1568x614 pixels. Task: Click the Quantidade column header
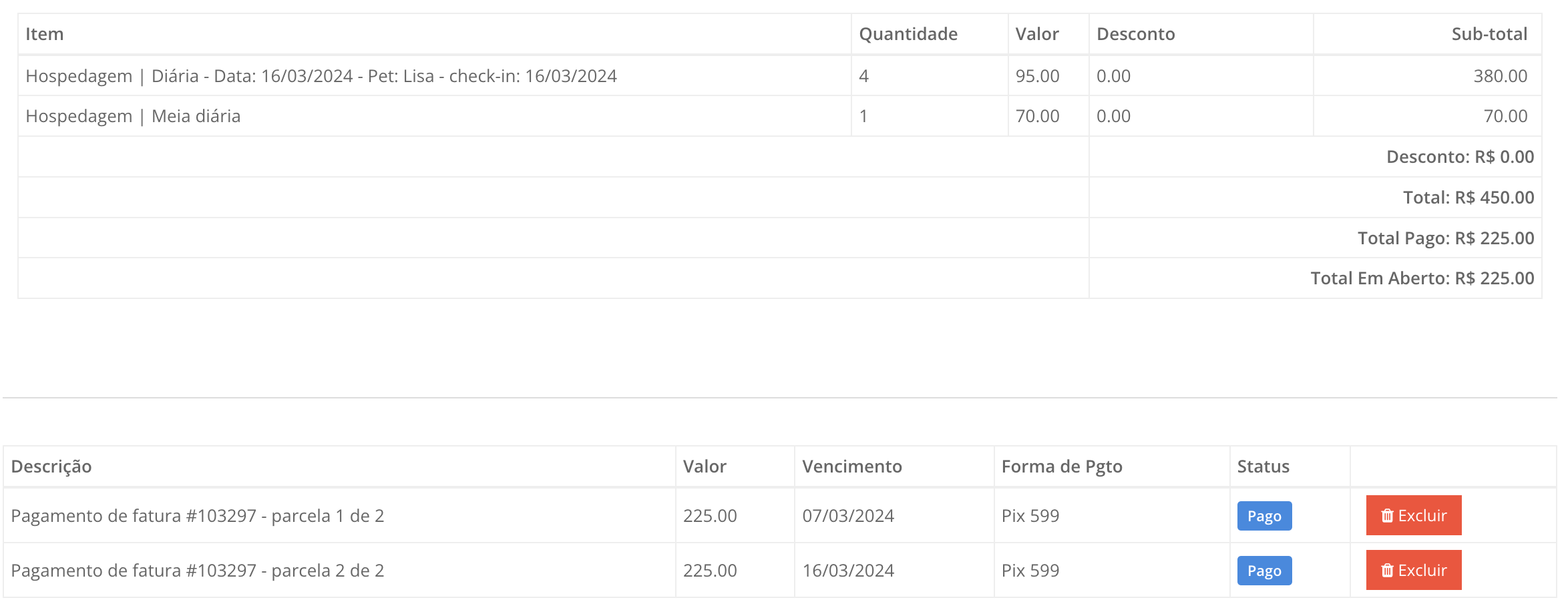(908, 34)
